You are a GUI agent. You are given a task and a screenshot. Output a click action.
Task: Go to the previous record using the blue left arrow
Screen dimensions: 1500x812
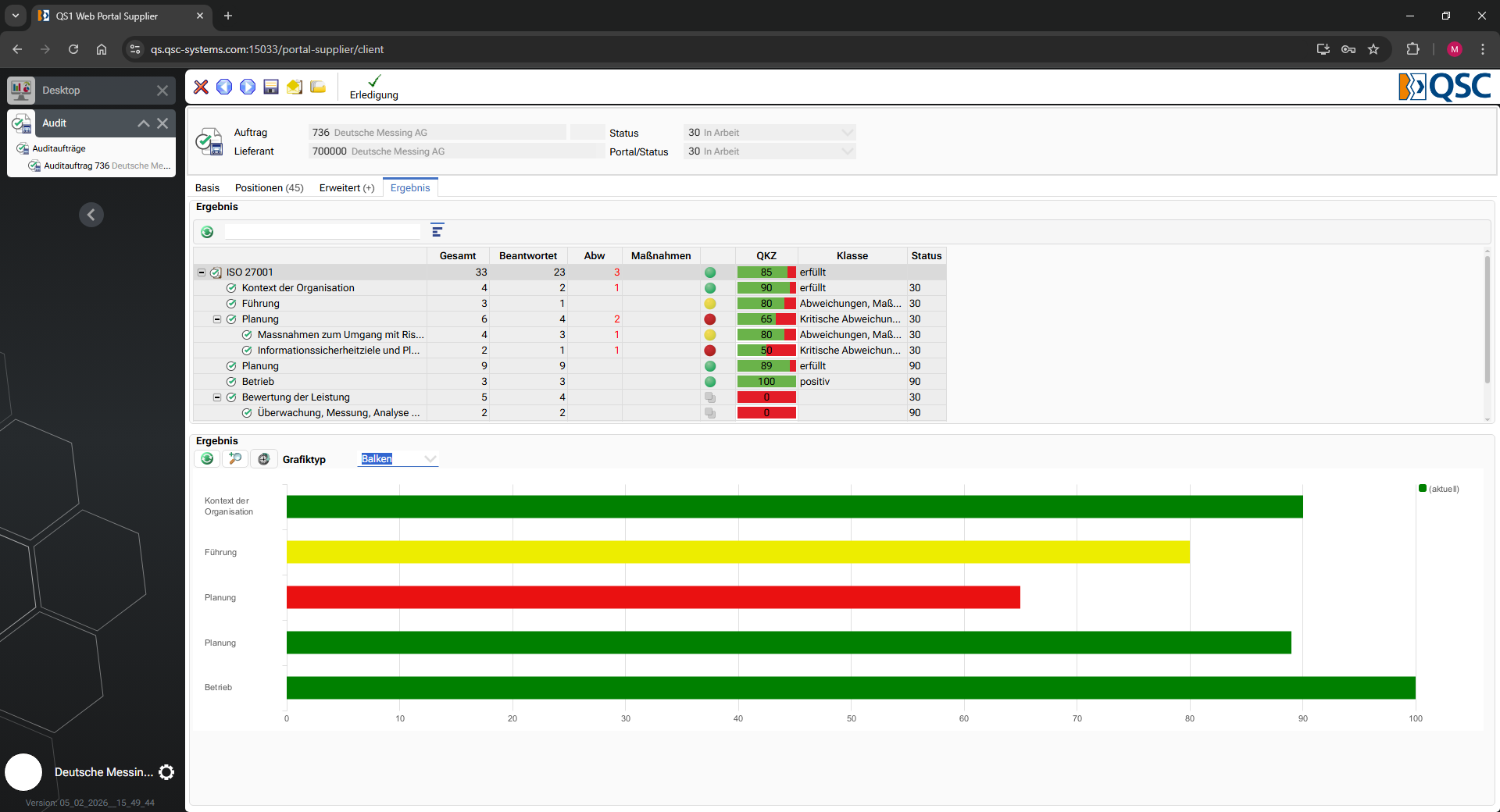(224, 87)
